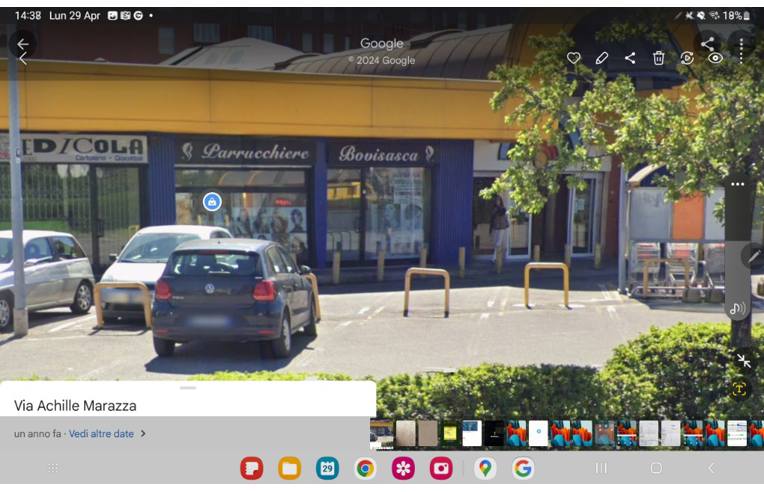Tap the back arrow at top left

click(x=22, y=44)
